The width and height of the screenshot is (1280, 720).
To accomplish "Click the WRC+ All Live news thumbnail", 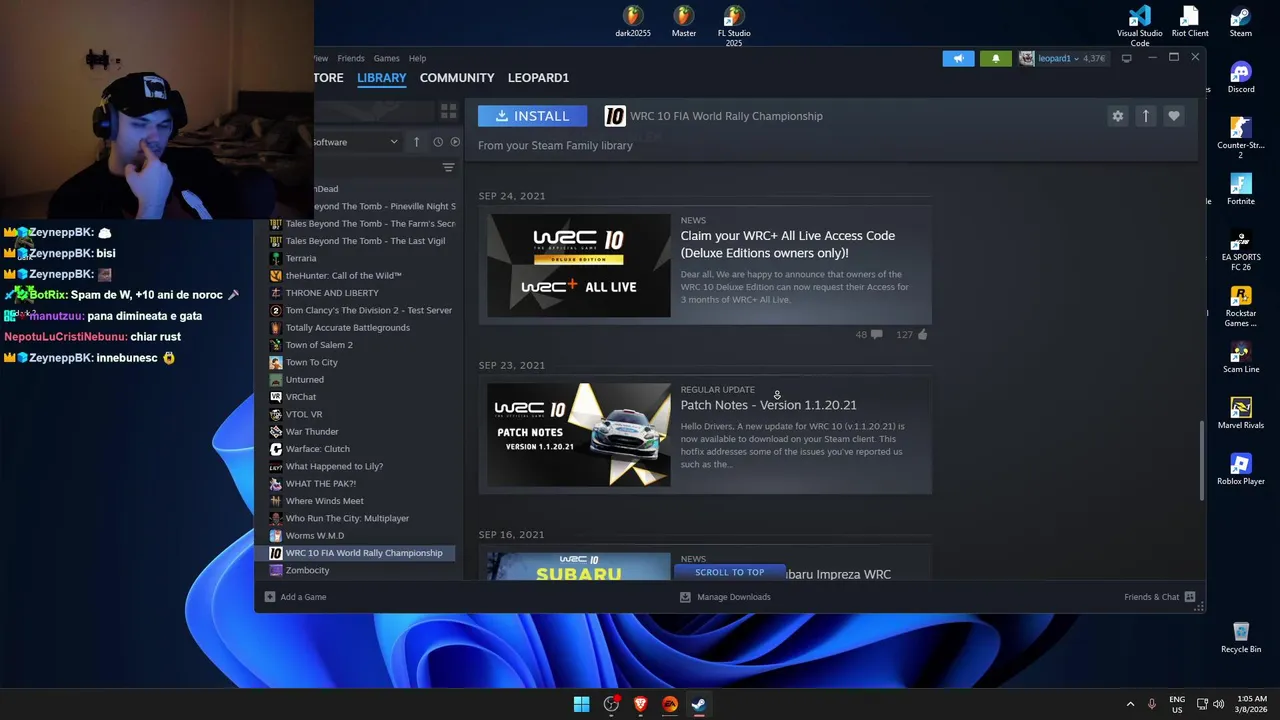I will (579, 266).
